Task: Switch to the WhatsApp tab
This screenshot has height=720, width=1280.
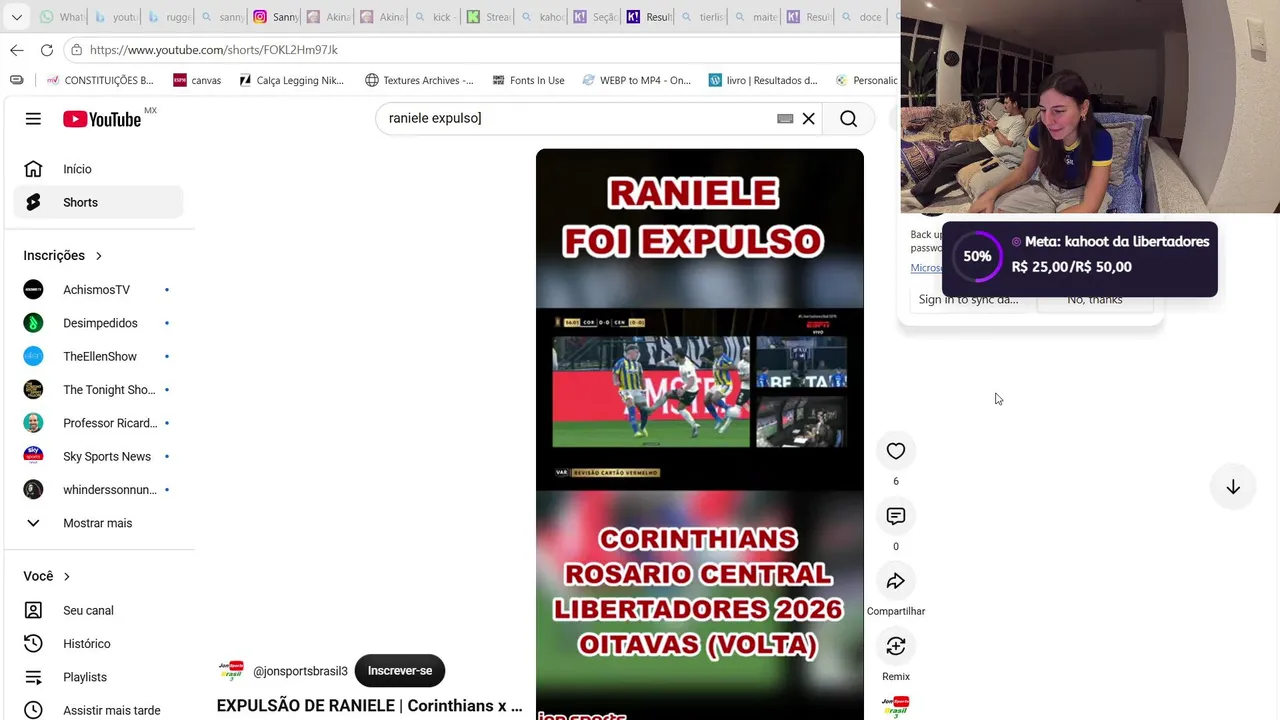Action: coord(62,17)
